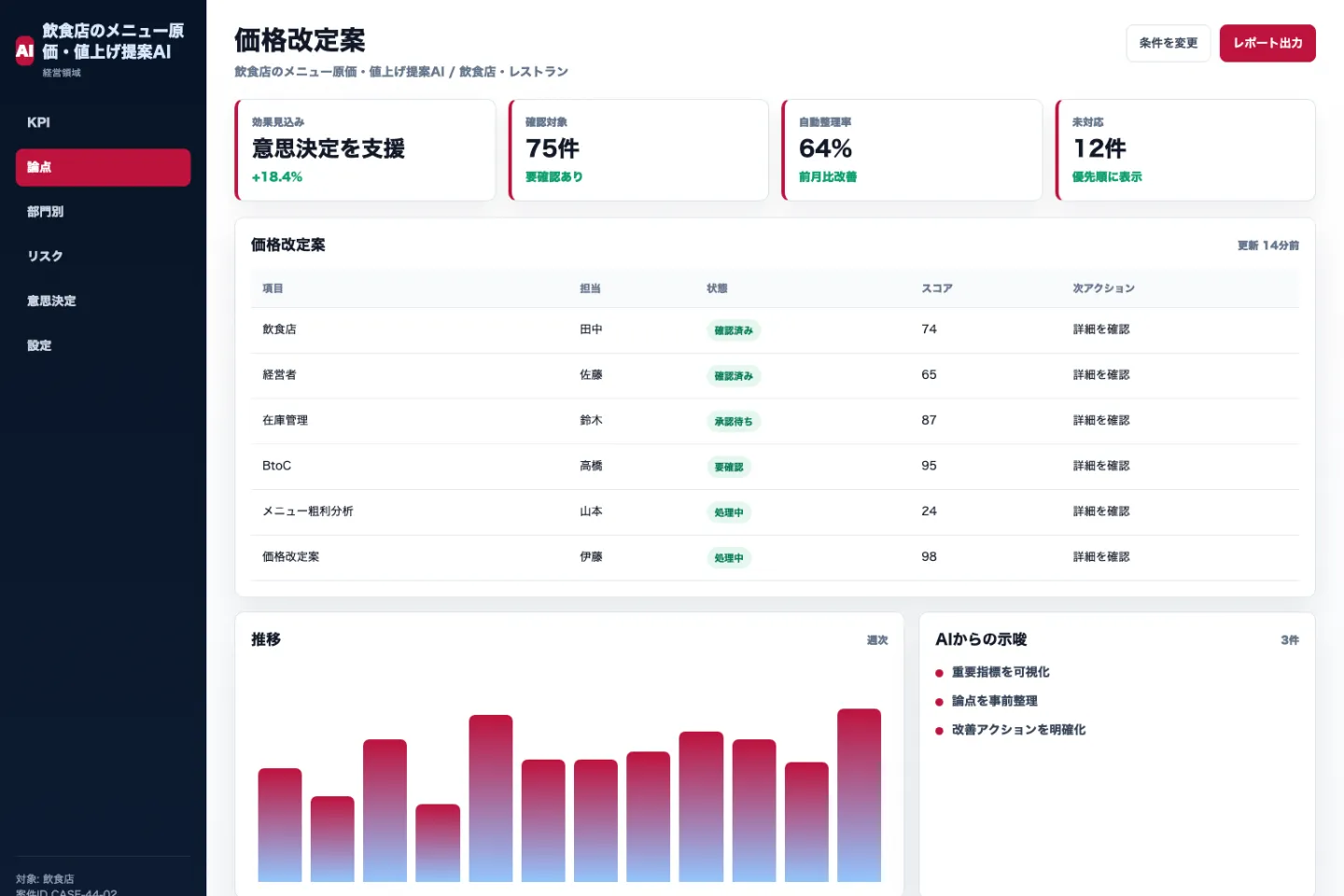1344x896 pixels.
Task: Click the 週次 label on 推移 chart
Action: tap(877, 640)
